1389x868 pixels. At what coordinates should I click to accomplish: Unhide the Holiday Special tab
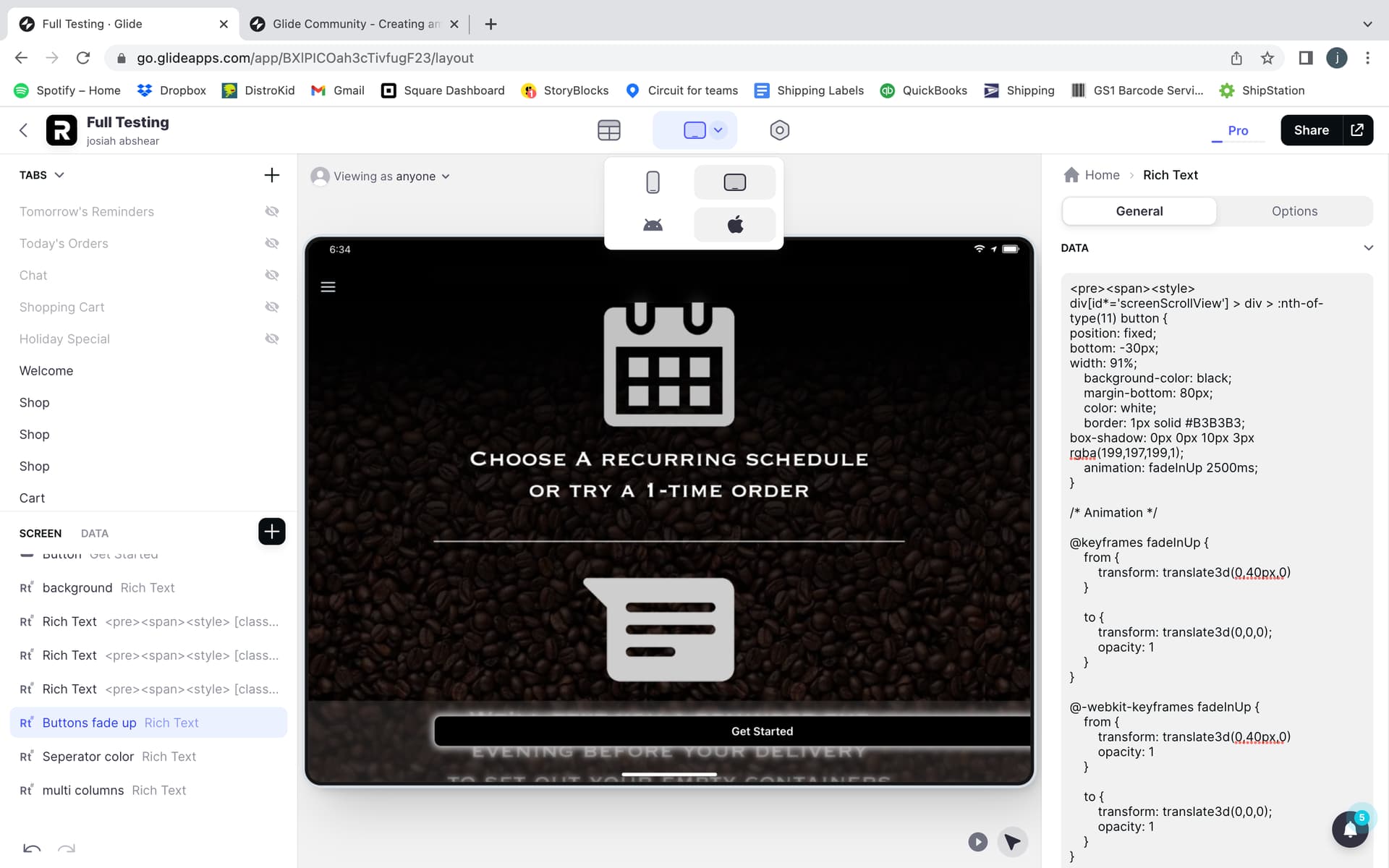[x=272, y=339]
